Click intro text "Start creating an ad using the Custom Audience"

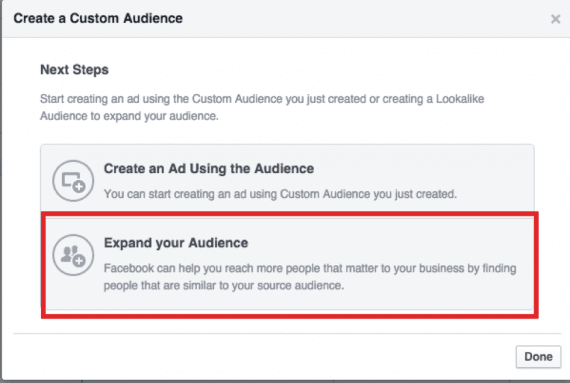point(161,99)
